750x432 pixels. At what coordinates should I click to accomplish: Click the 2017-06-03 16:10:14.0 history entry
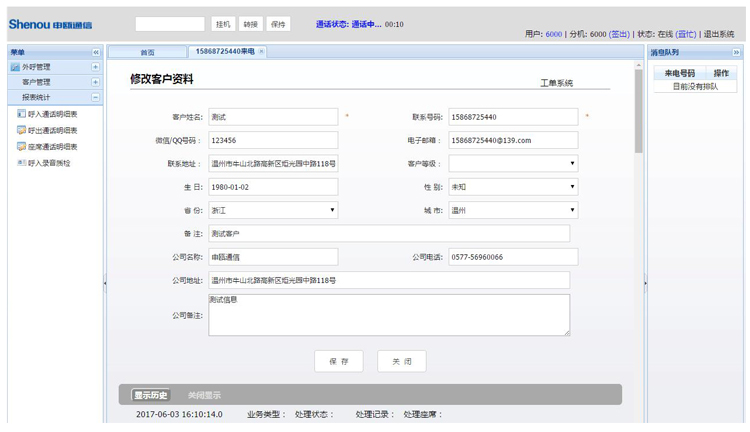(x=179, y=414)
